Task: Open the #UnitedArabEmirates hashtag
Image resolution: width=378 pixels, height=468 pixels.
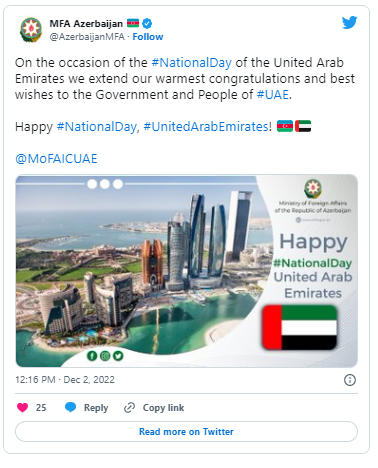Action: (x=206, y=127)
